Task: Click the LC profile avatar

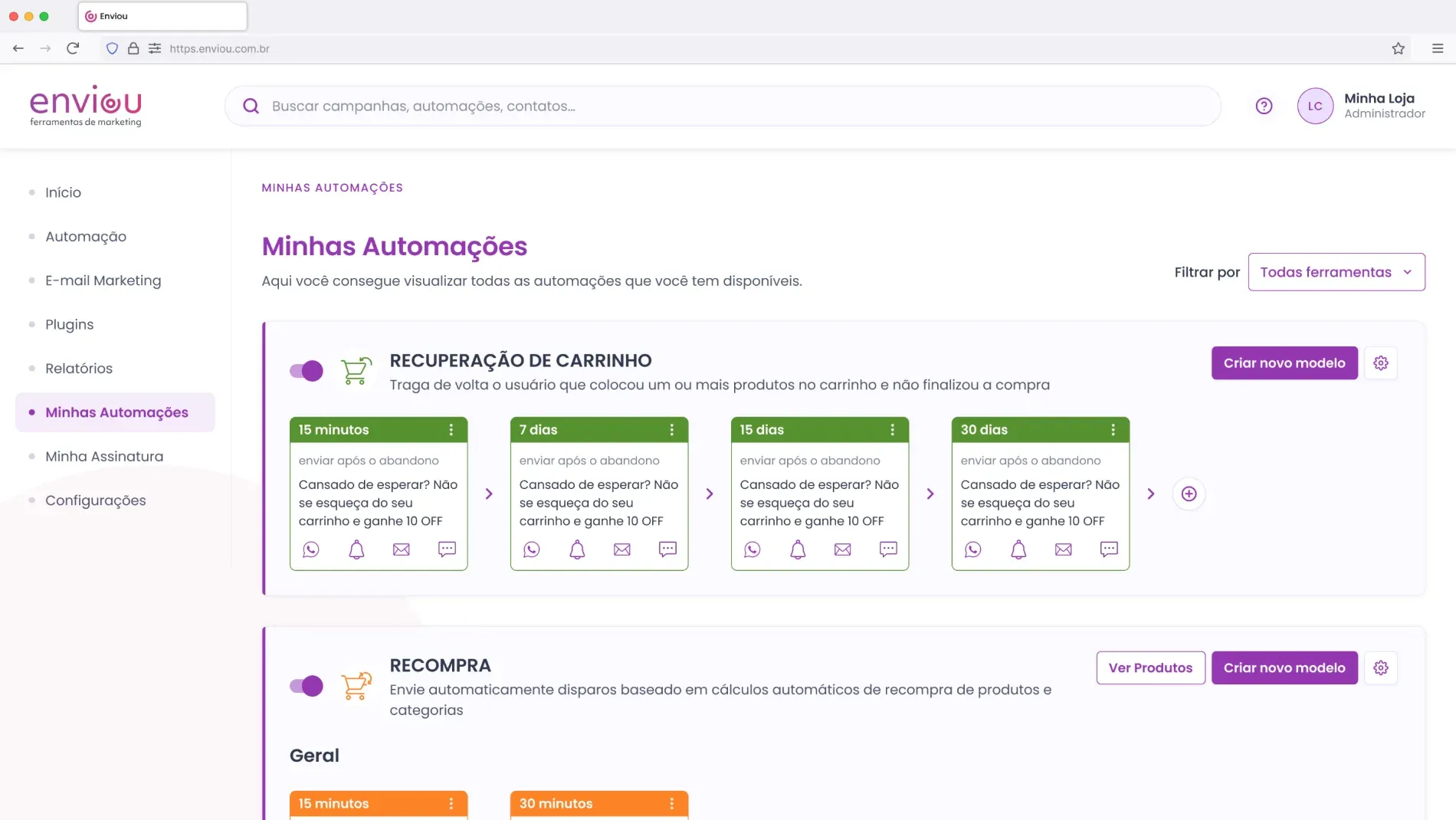Action: point(1315,107)
